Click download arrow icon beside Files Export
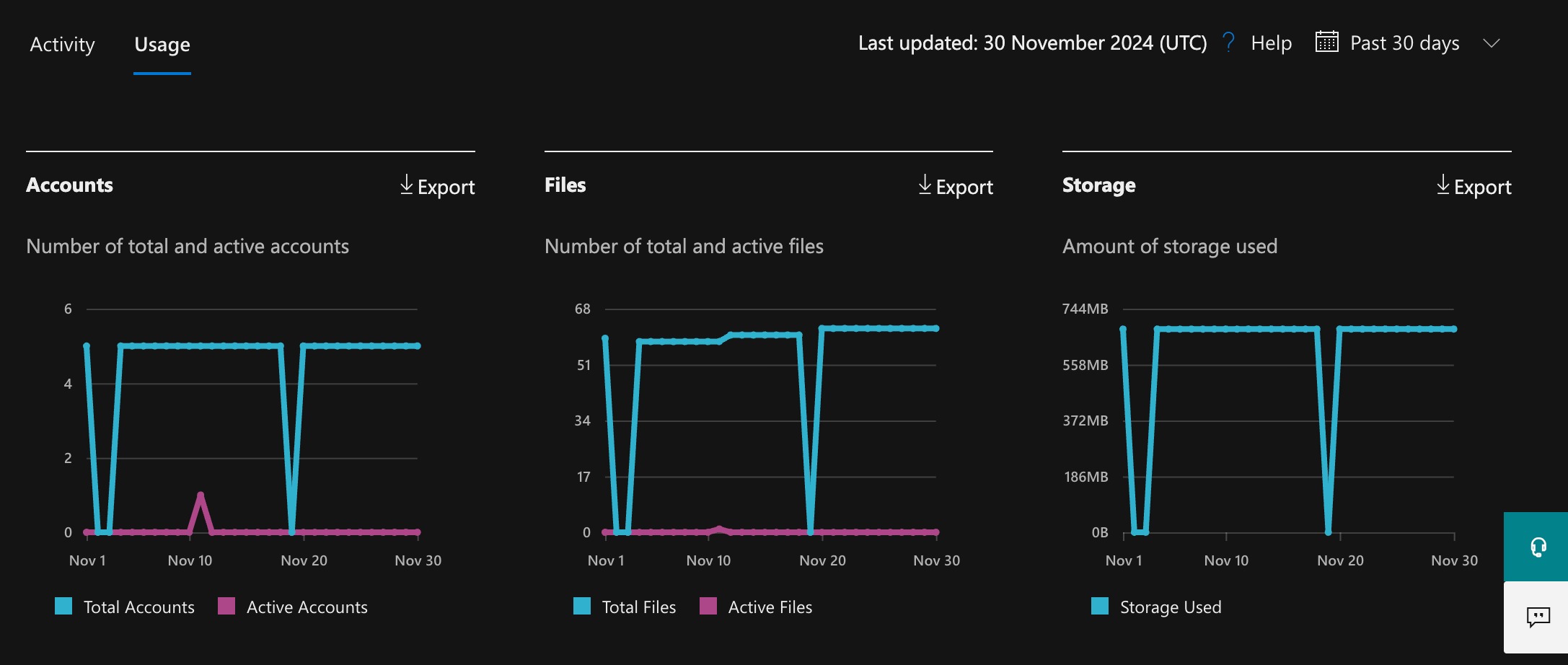1568x665 pixels. click(925, 185)
